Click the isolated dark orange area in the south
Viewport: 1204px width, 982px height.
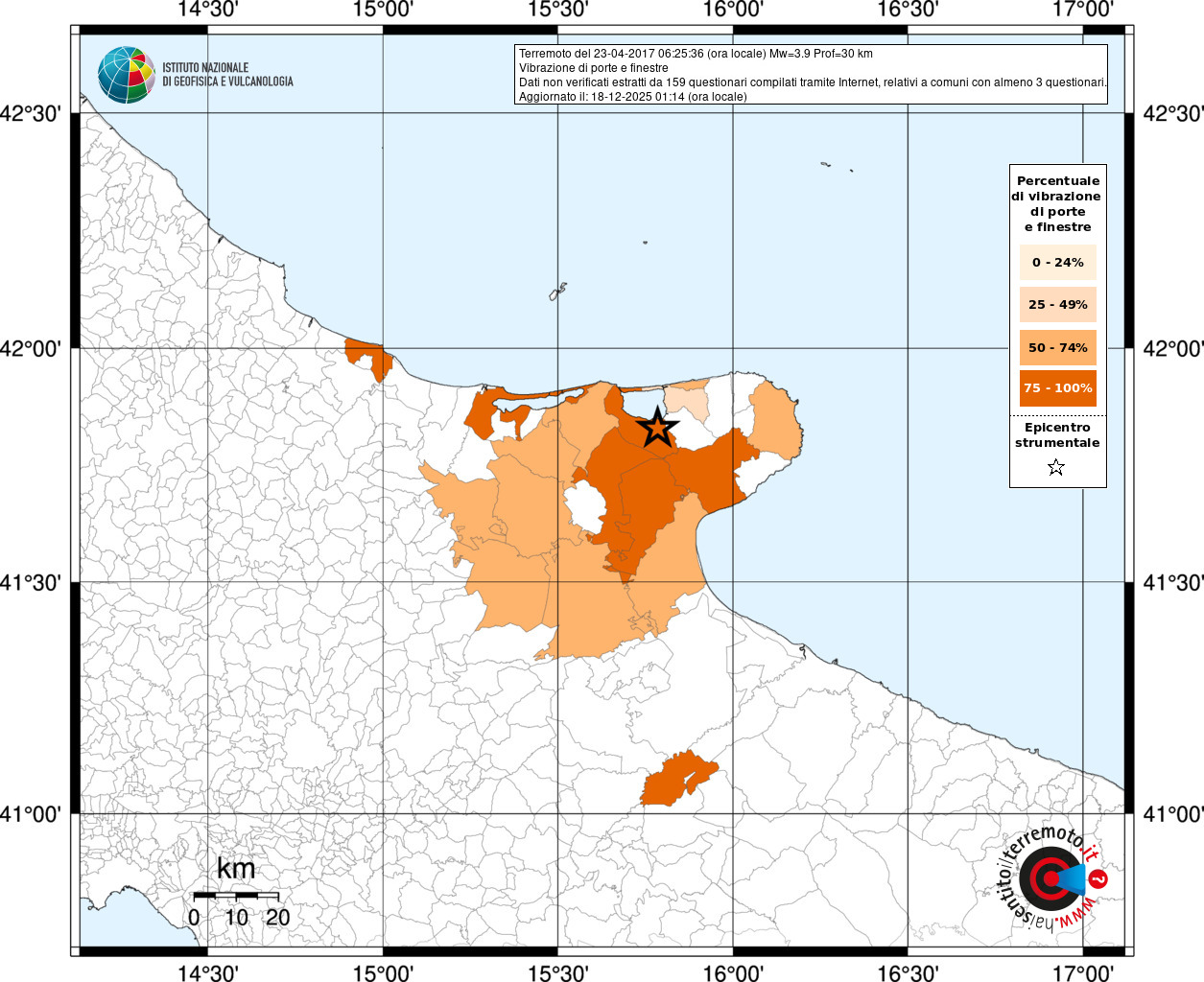point(676,779)
